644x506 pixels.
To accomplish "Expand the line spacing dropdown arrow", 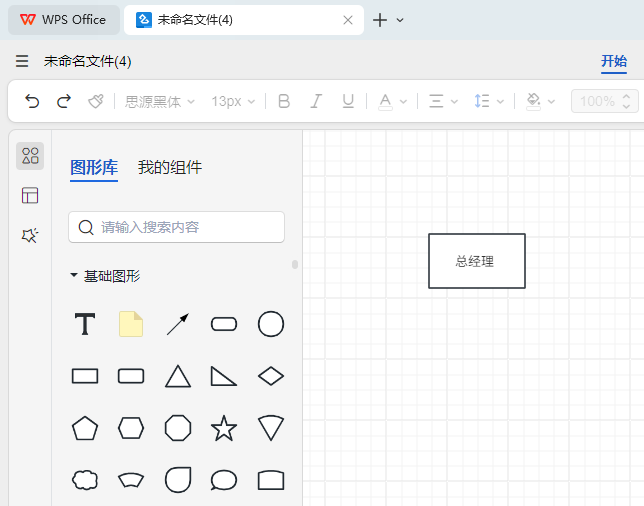I will [500, 101].
